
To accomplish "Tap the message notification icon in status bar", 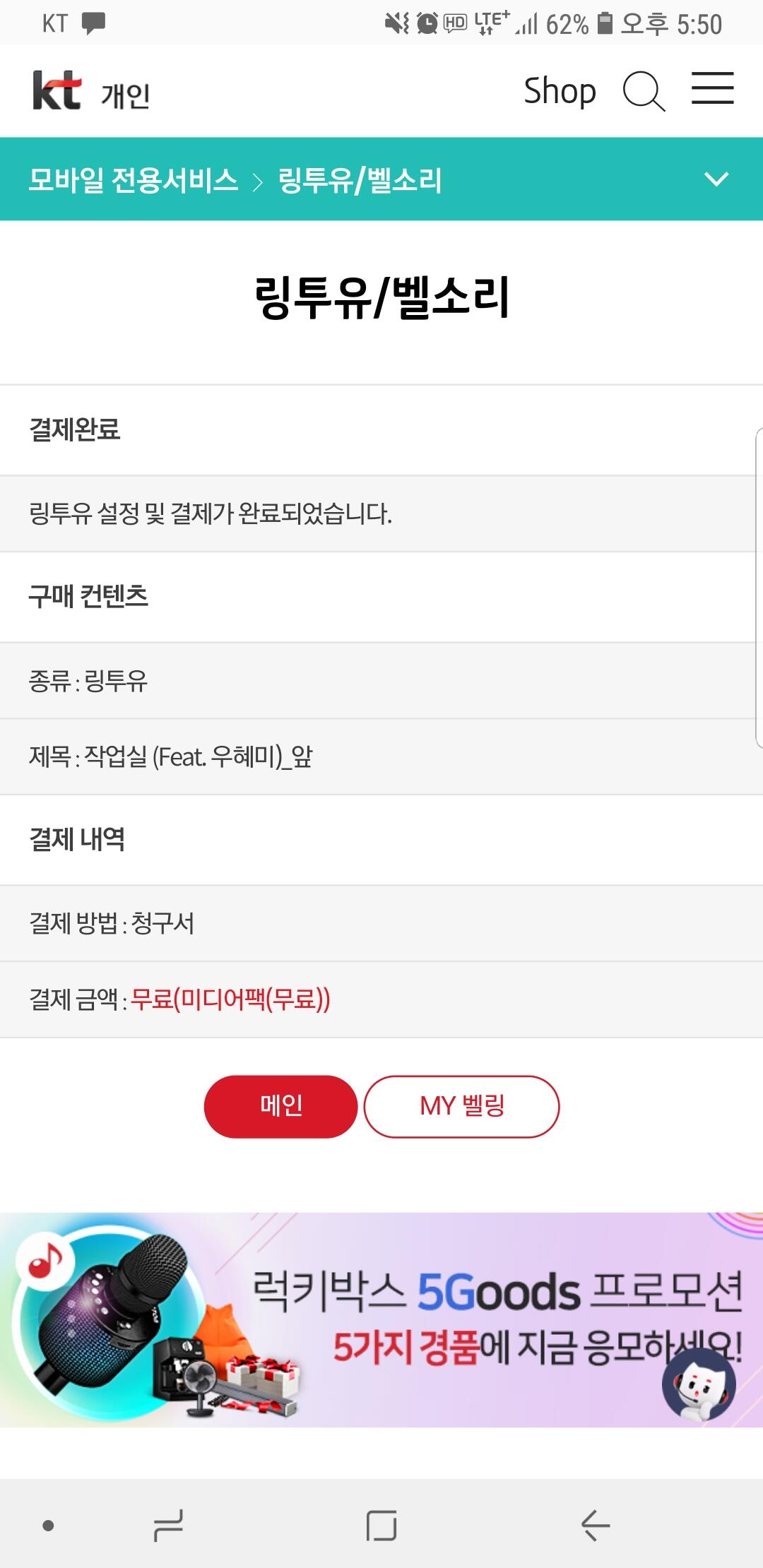I will point(93,23).
